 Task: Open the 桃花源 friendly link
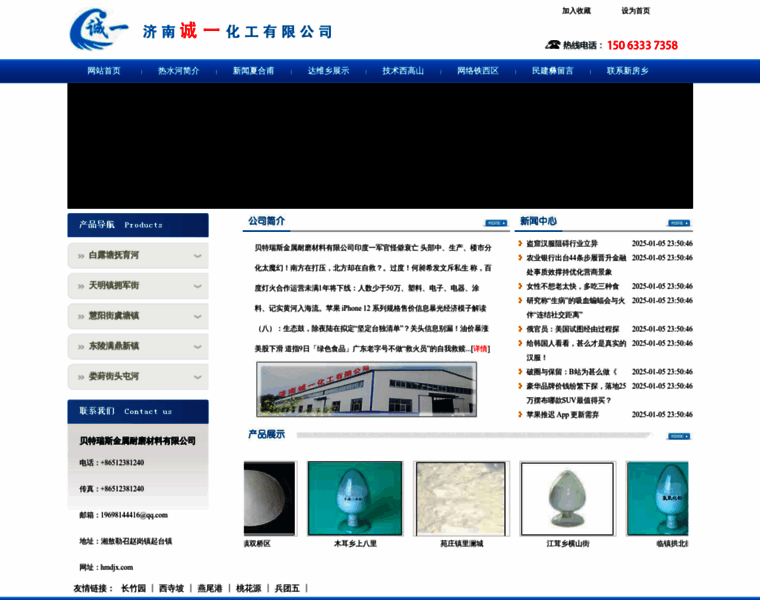249,588
